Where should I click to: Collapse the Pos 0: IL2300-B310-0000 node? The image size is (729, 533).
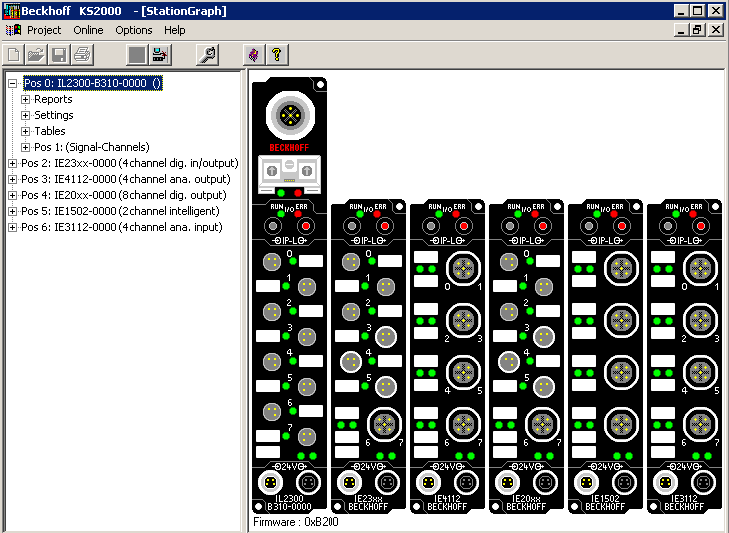(x=13, y=84)
